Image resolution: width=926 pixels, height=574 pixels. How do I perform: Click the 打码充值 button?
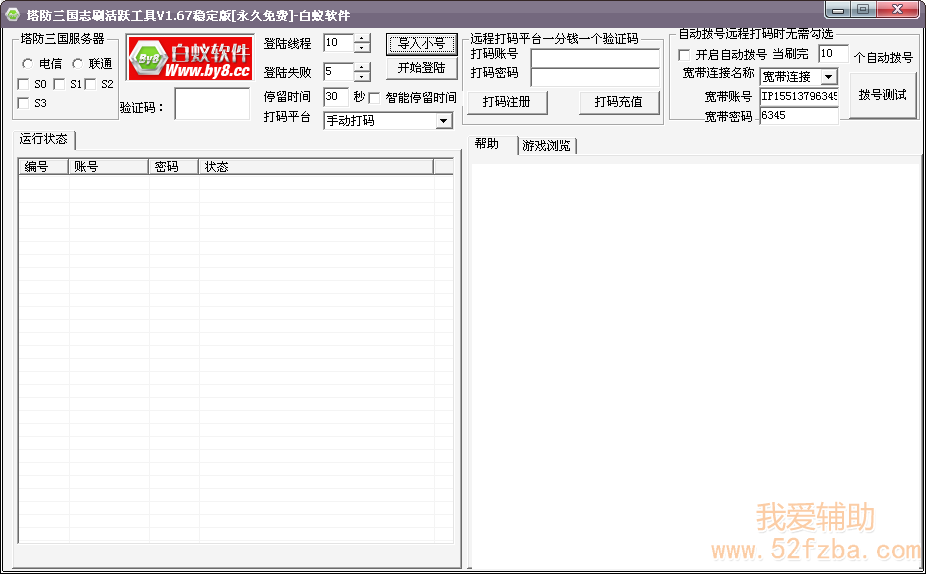click(x=618, y=102)
